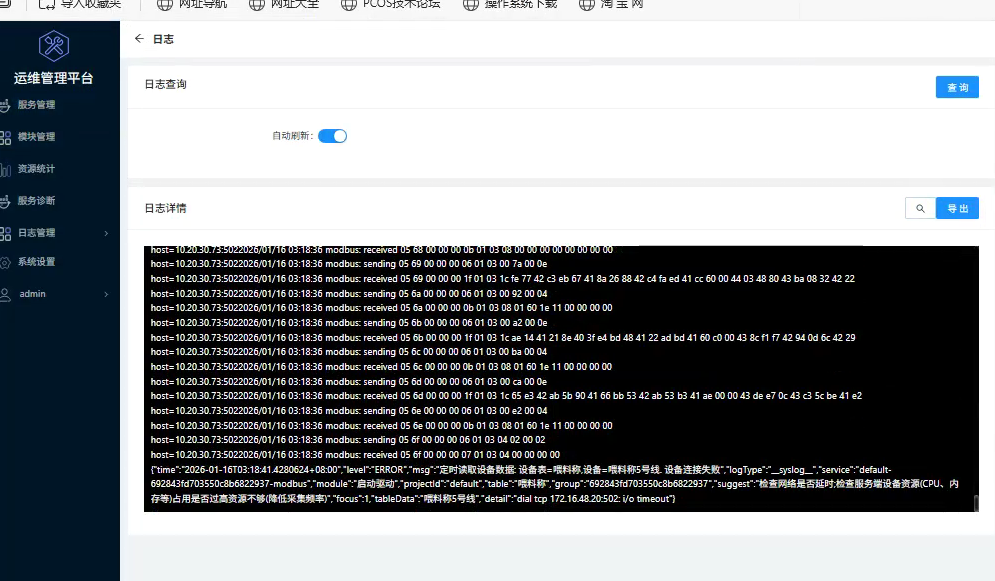Open the 资源统计 chart icon
995x581 pixels.
[x=5, y=169]
